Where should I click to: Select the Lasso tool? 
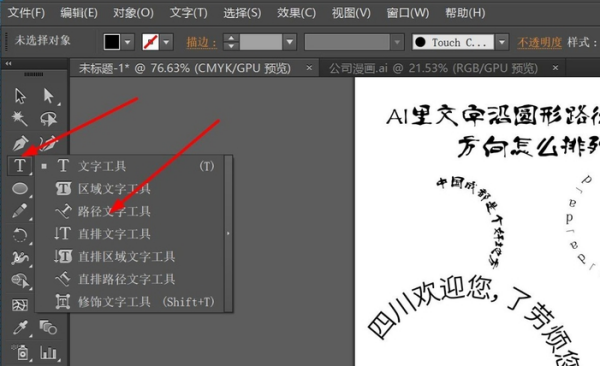(49, 119)
